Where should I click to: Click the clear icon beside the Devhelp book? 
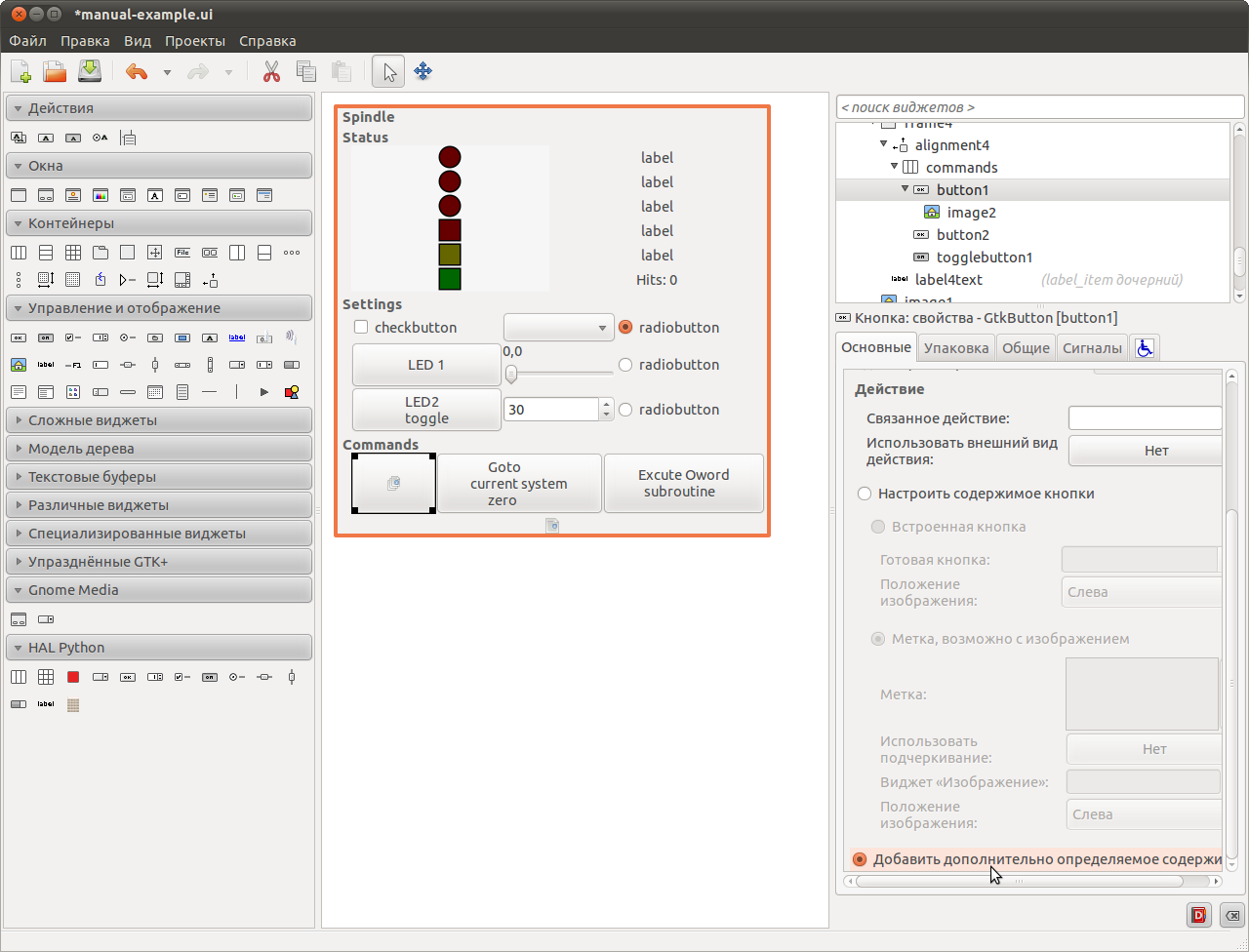(x=1233, y=915)
